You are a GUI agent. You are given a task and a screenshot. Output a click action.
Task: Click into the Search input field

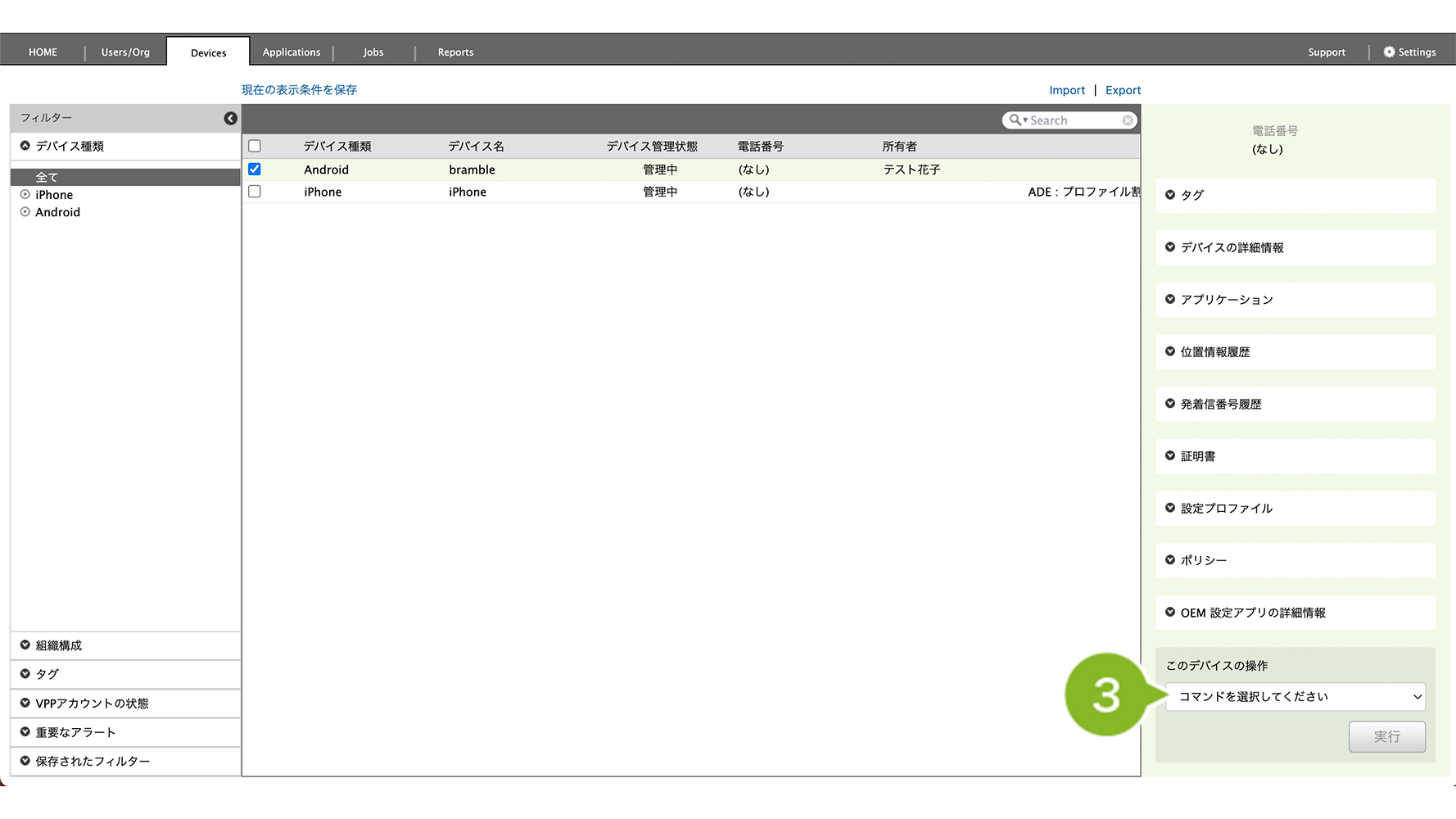click(1073, 120)
